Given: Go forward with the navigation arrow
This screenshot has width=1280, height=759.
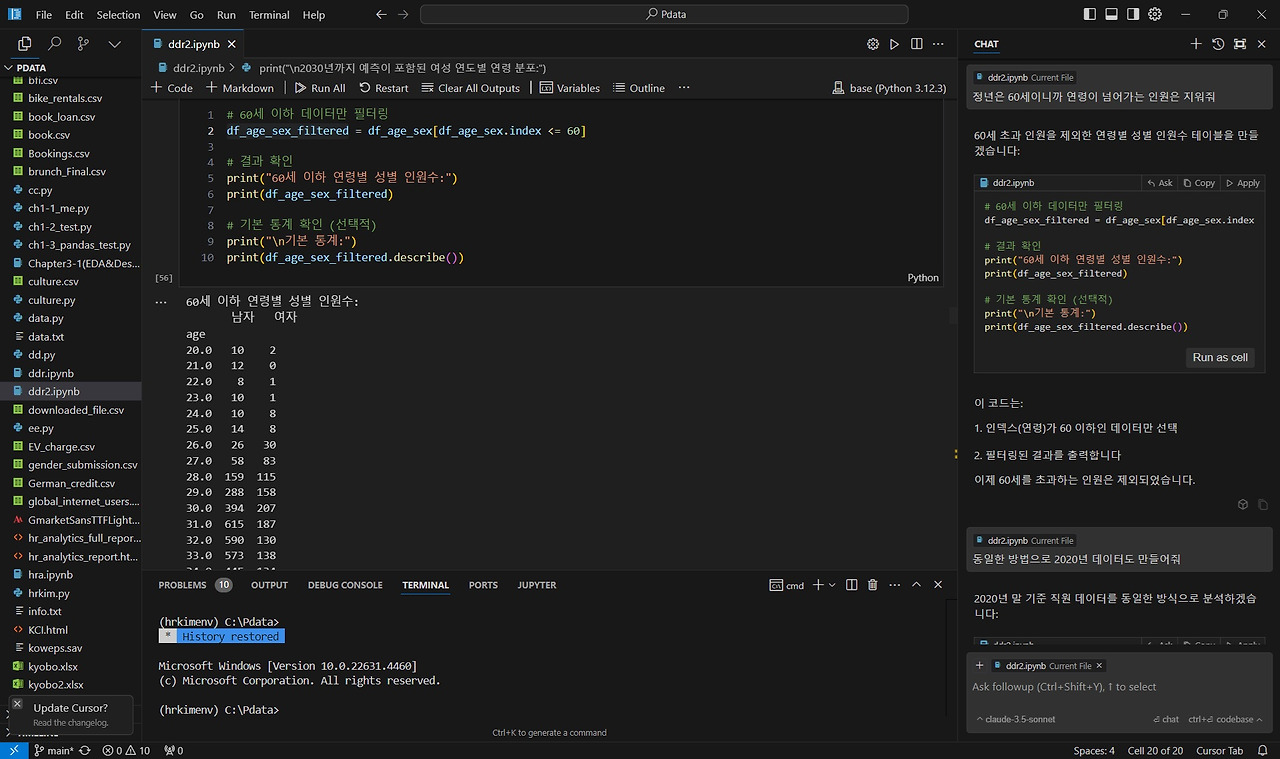Looking at the screenshot, I should tap(403, 15).
